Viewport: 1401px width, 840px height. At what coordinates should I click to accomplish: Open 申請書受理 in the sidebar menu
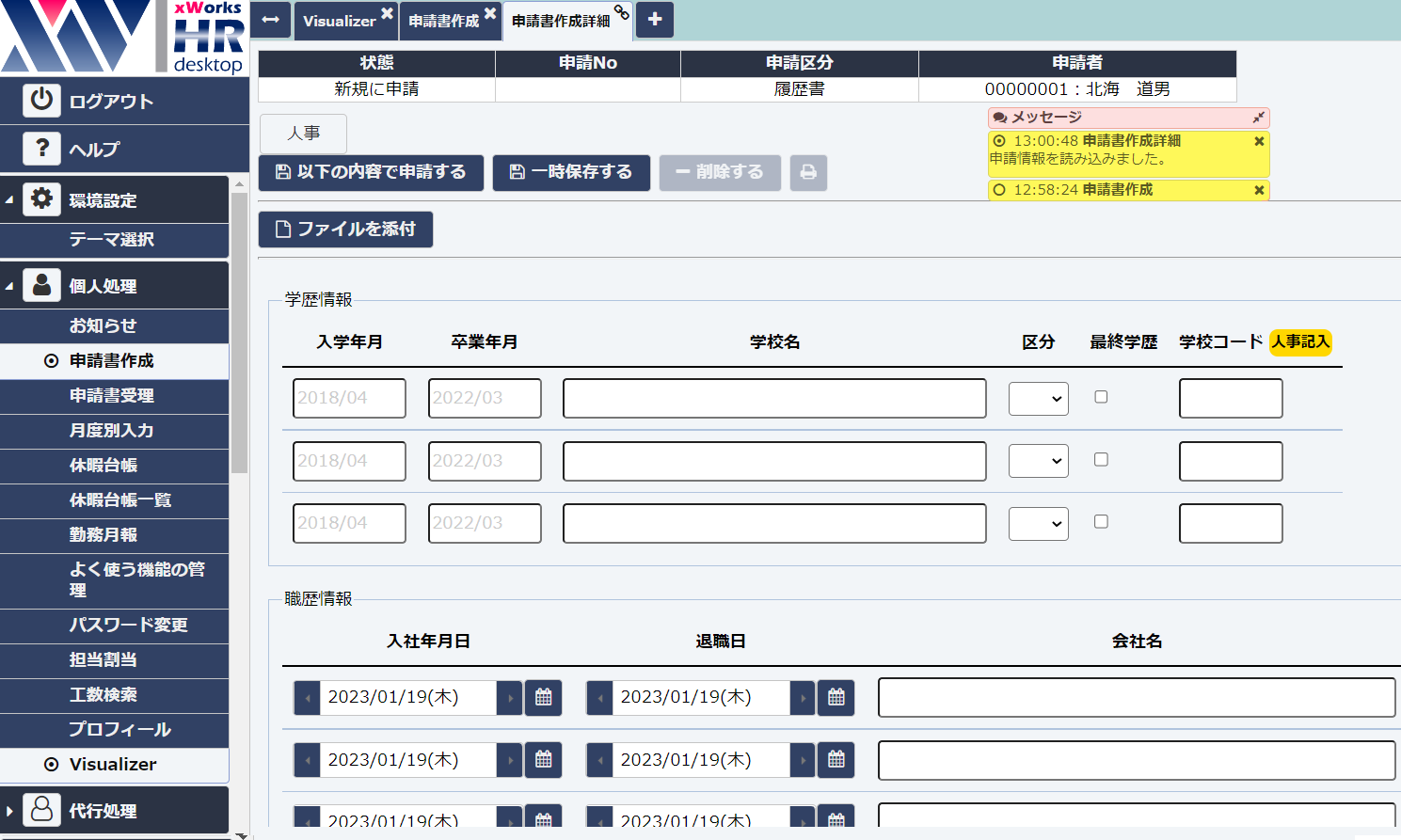click(x=112, y=396)
